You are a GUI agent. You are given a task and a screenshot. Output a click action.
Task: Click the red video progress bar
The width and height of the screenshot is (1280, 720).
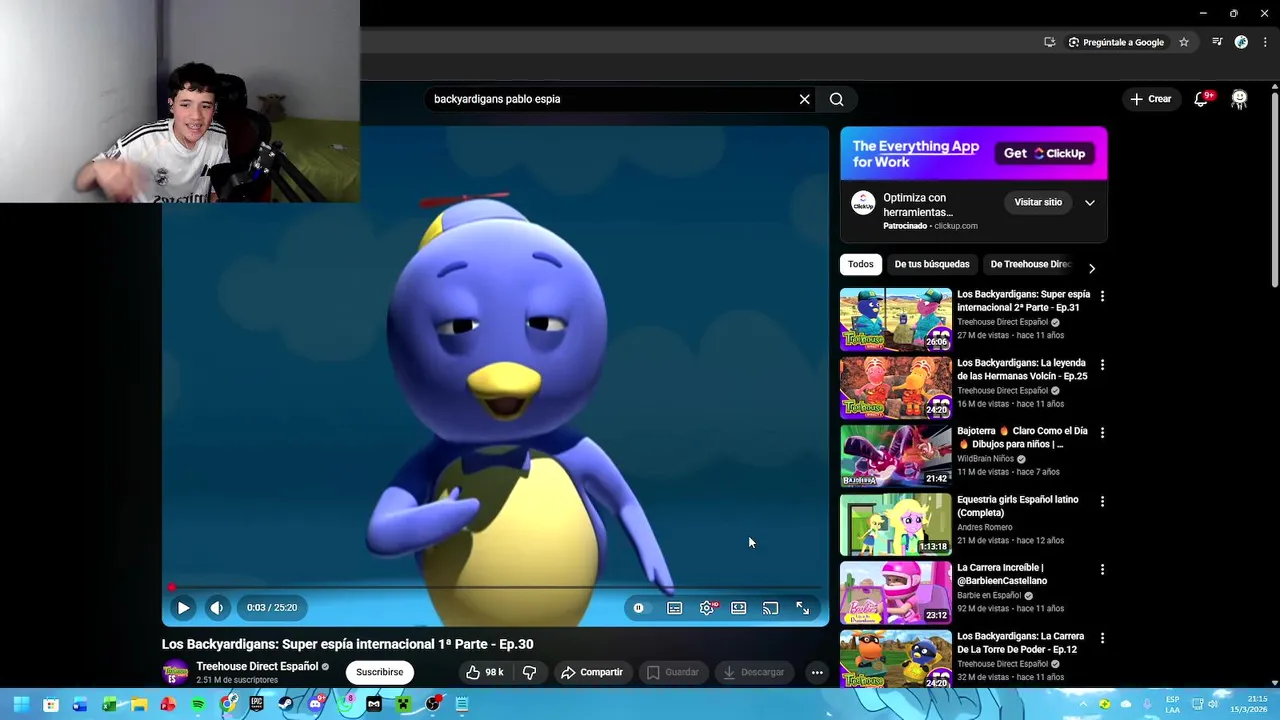click(495, 587)
